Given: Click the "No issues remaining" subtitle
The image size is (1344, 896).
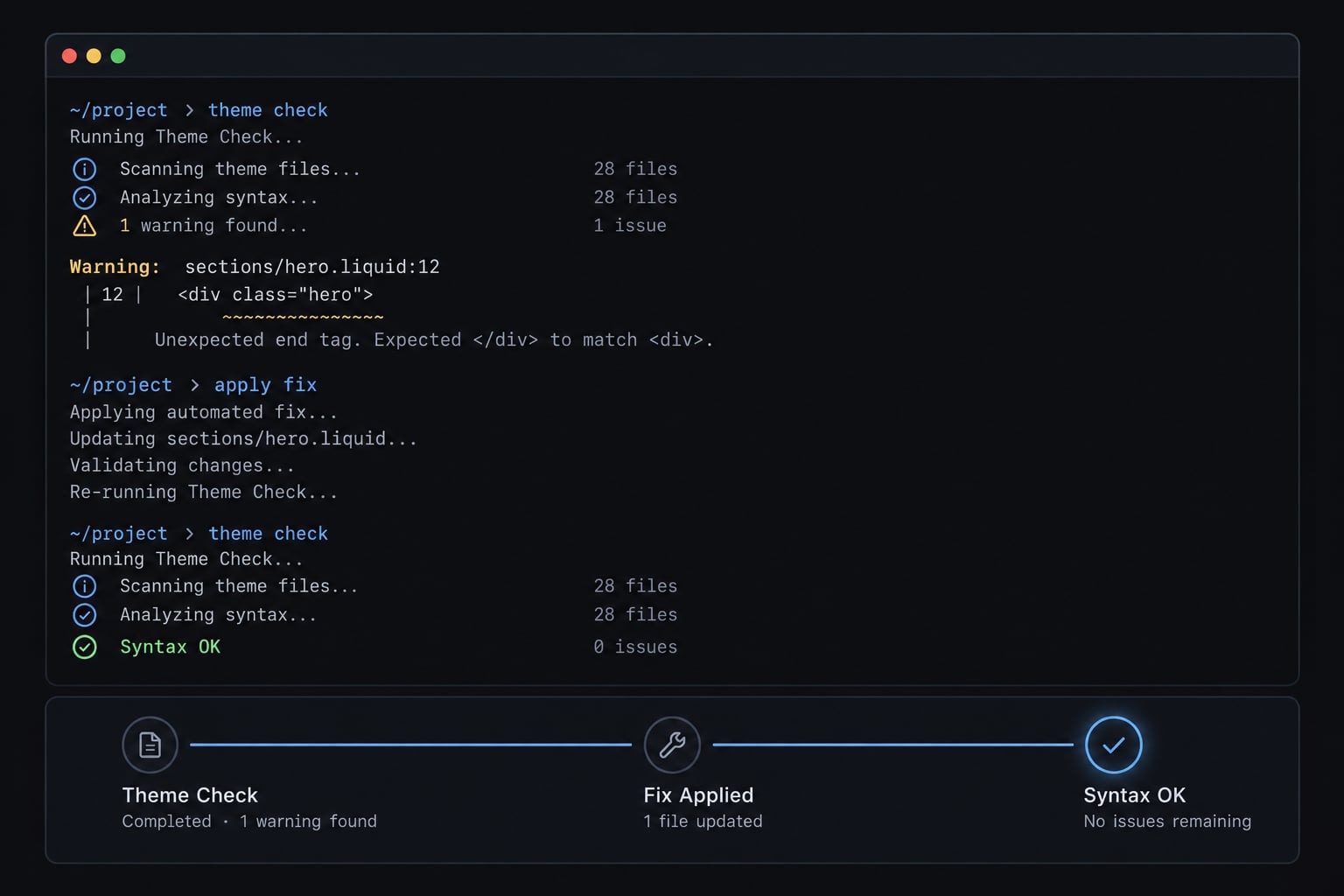Looking at the screenshot, I should (x=1167, y=822).
